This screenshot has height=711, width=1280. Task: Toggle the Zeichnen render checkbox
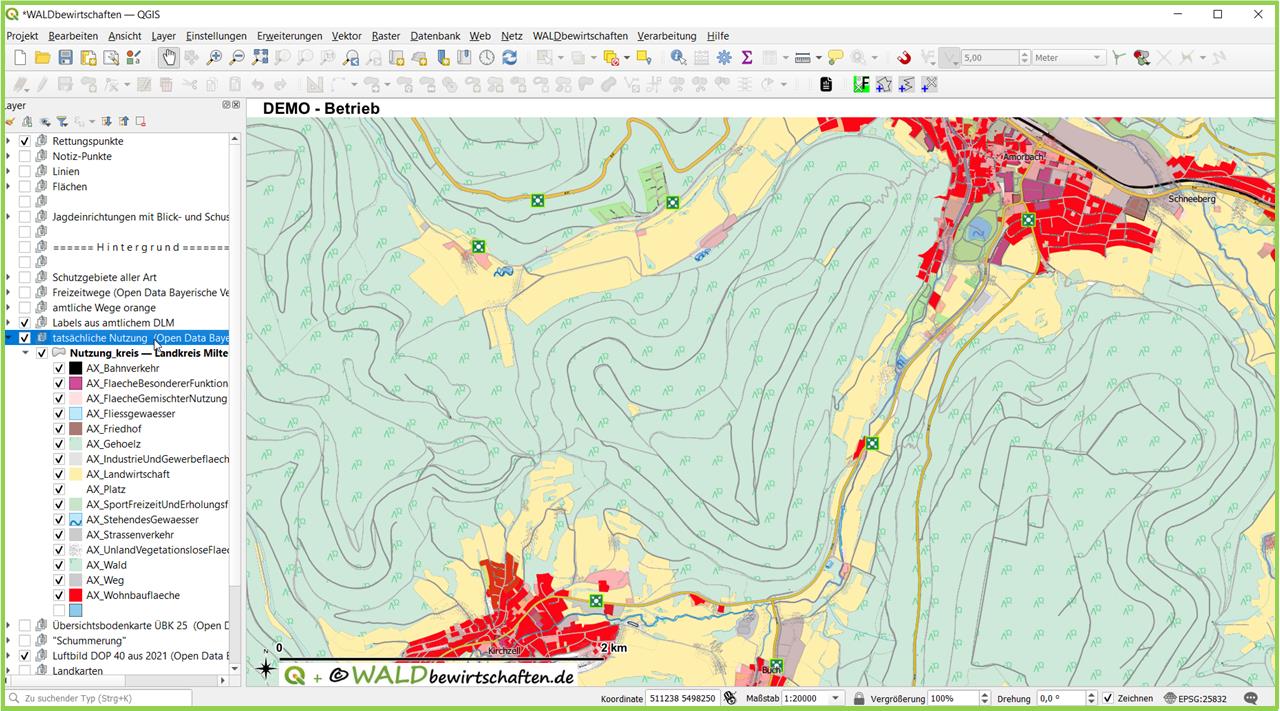click(1108, 698)
